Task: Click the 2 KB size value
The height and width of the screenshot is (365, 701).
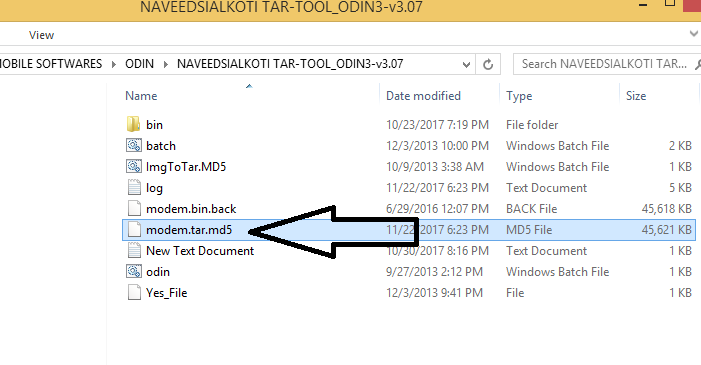Action: (680, 146)
